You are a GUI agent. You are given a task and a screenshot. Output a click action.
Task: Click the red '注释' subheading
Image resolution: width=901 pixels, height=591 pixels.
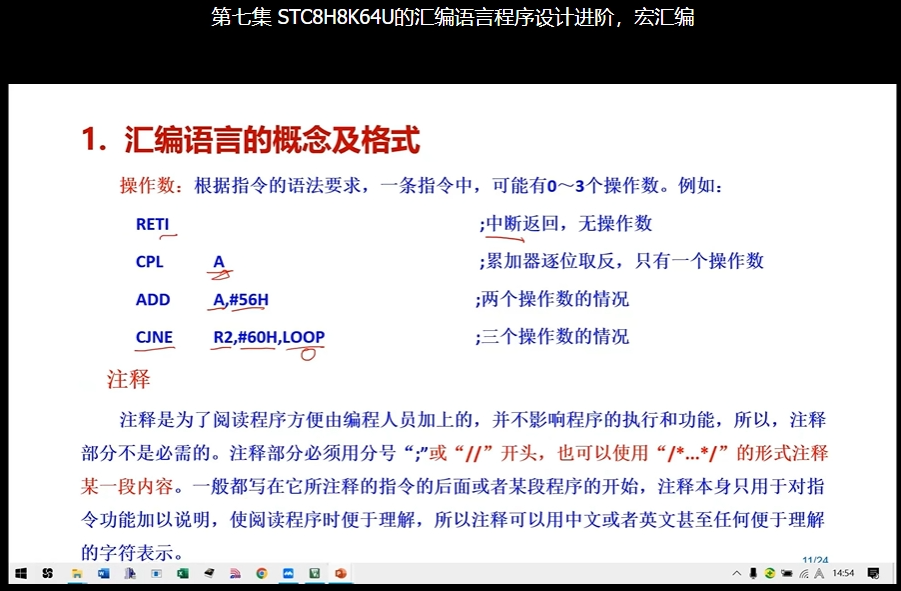click(129, 380)
